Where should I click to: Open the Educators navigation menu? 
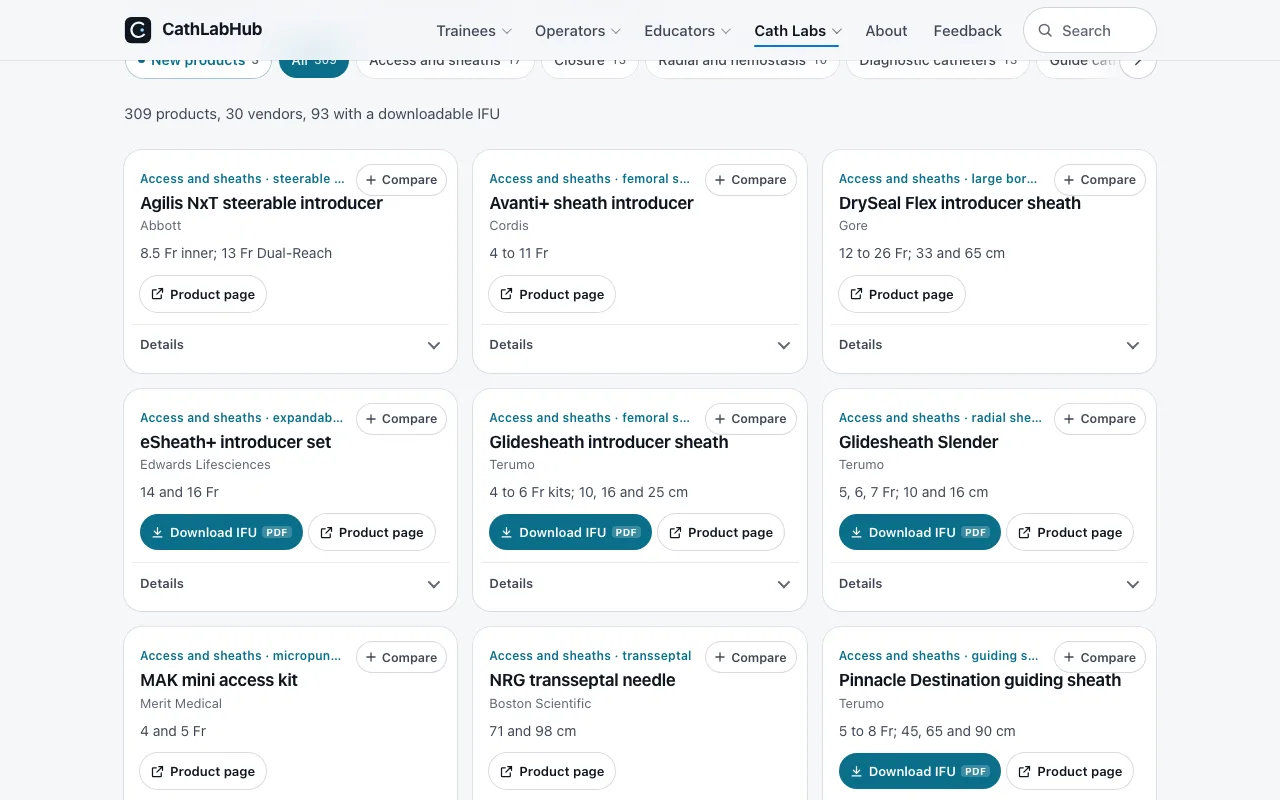coord(688,31)
